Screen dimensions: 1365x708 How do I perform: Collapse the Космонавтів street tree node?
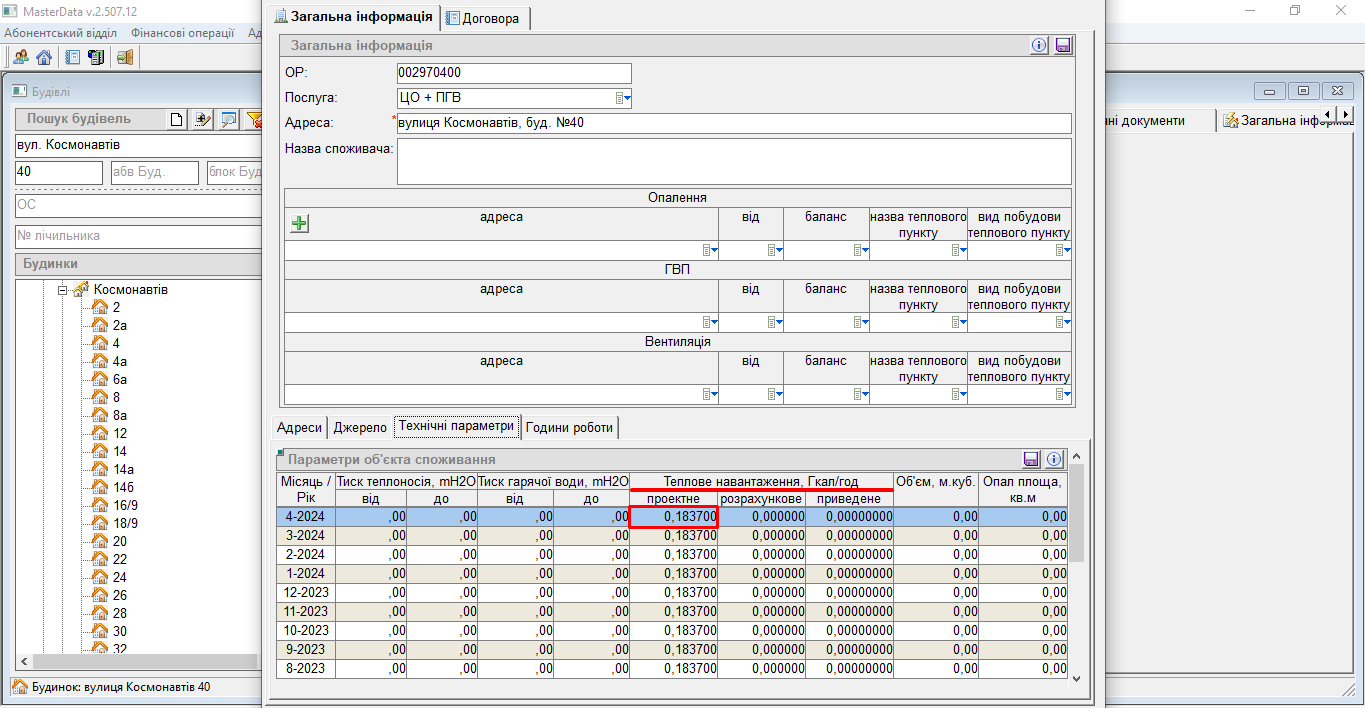pos(62,290)
